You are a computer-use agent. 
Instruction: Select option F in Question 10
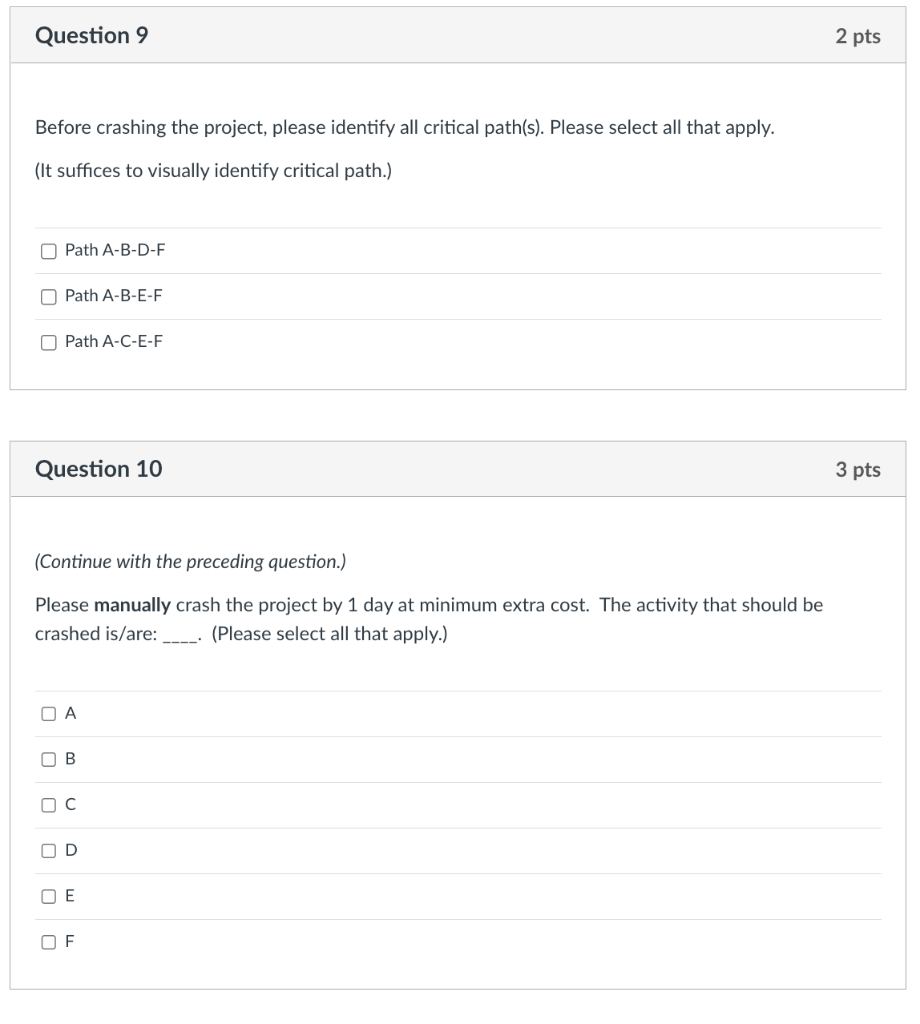pyautogui.click(x=48, y=941)
